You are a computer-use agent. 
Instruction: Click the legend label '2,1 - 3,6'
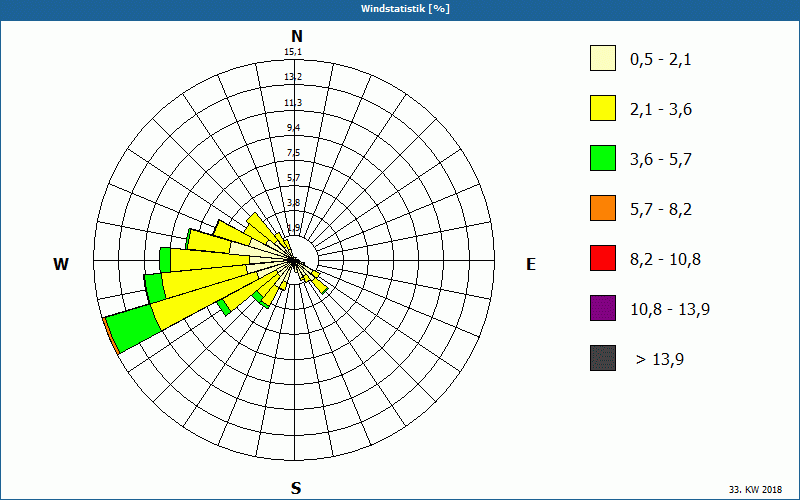click(661, 110)
